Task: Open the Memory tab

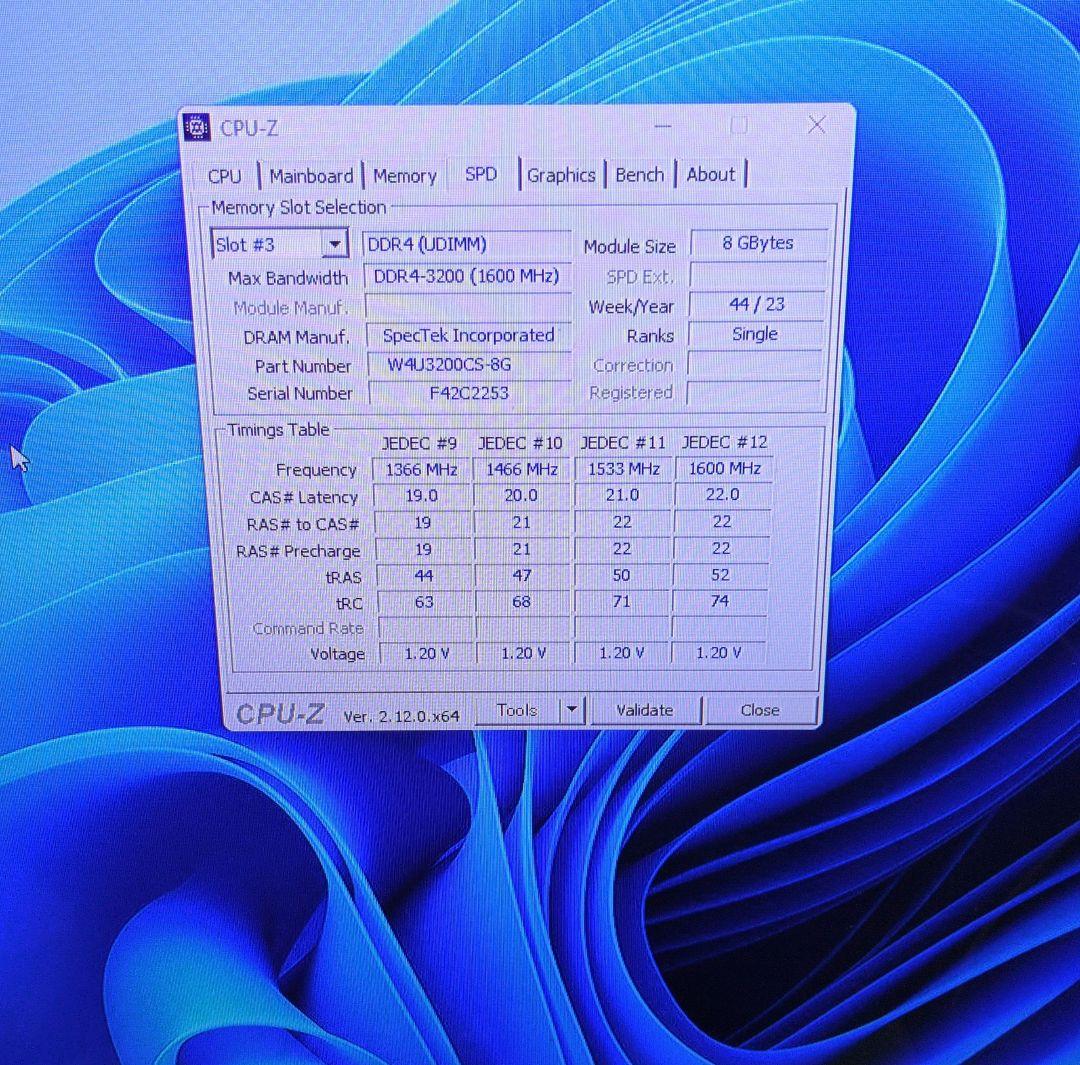Action: tap(404, 176)
